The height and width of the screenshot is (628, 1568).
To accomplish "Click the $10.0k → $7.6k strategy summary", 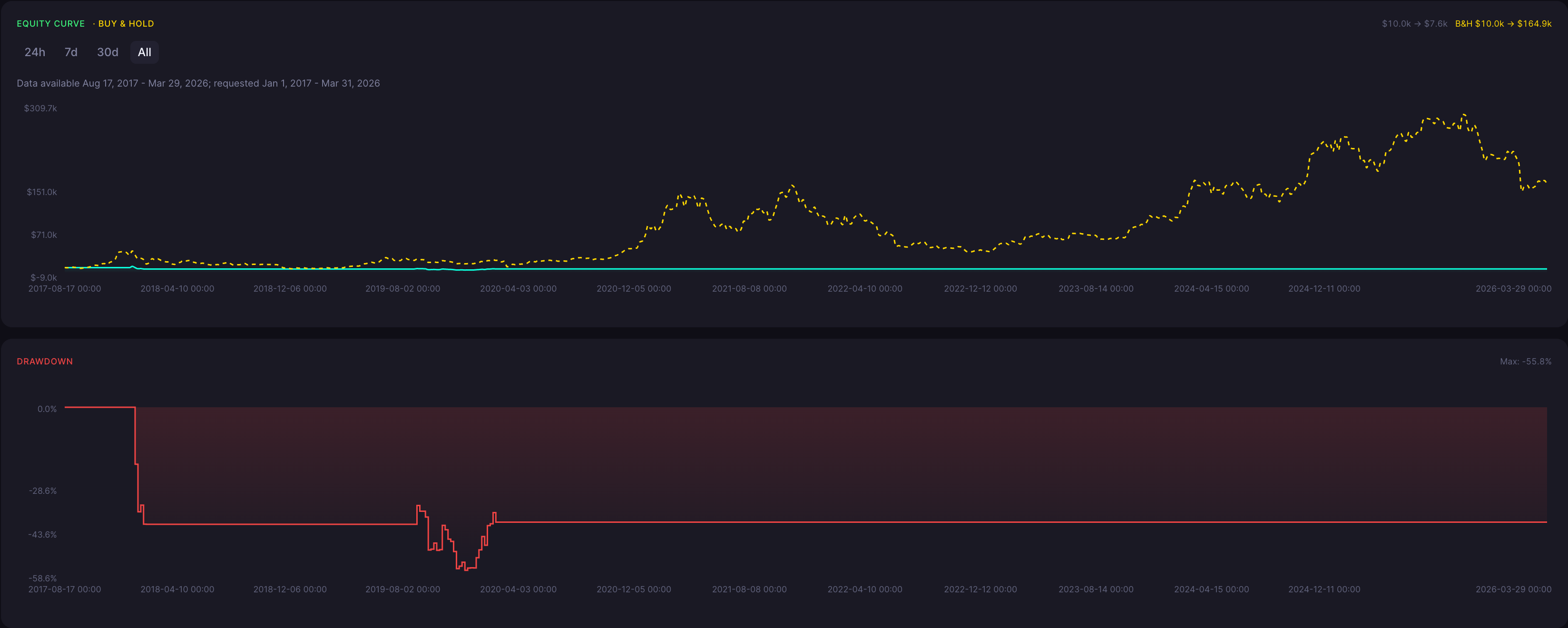I will click(x=1415, y=24).
